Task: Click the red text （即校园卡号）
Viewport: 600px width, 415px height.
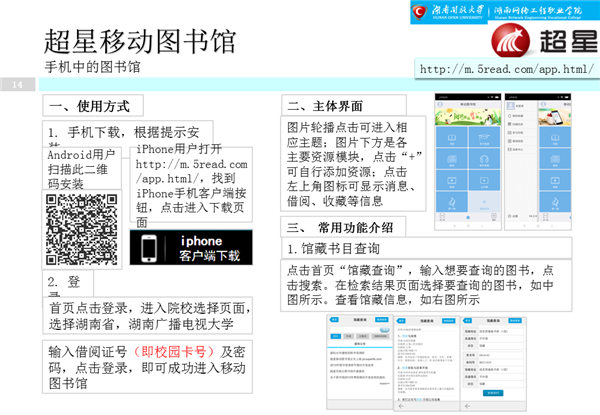Action: click(175, 352)
